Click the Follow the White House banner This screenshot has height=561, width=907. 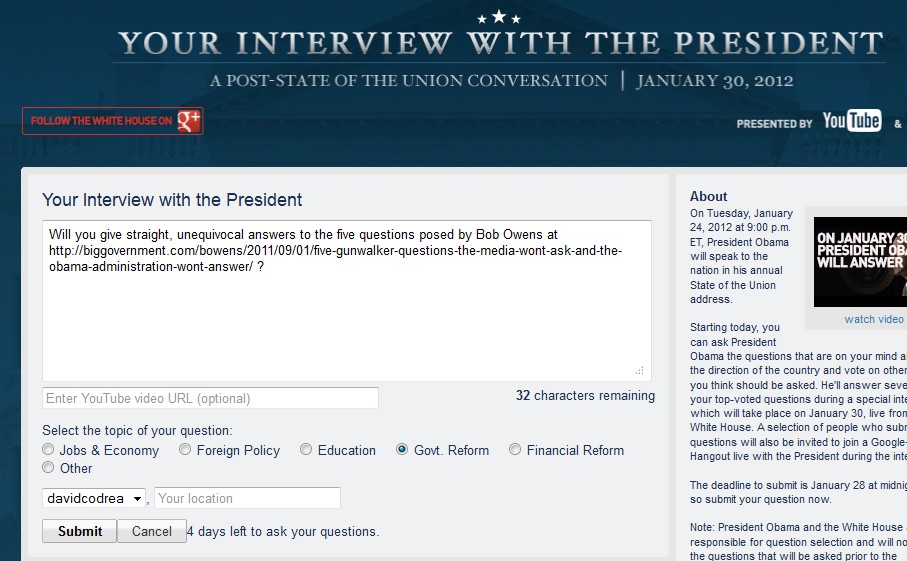(112, 121)
